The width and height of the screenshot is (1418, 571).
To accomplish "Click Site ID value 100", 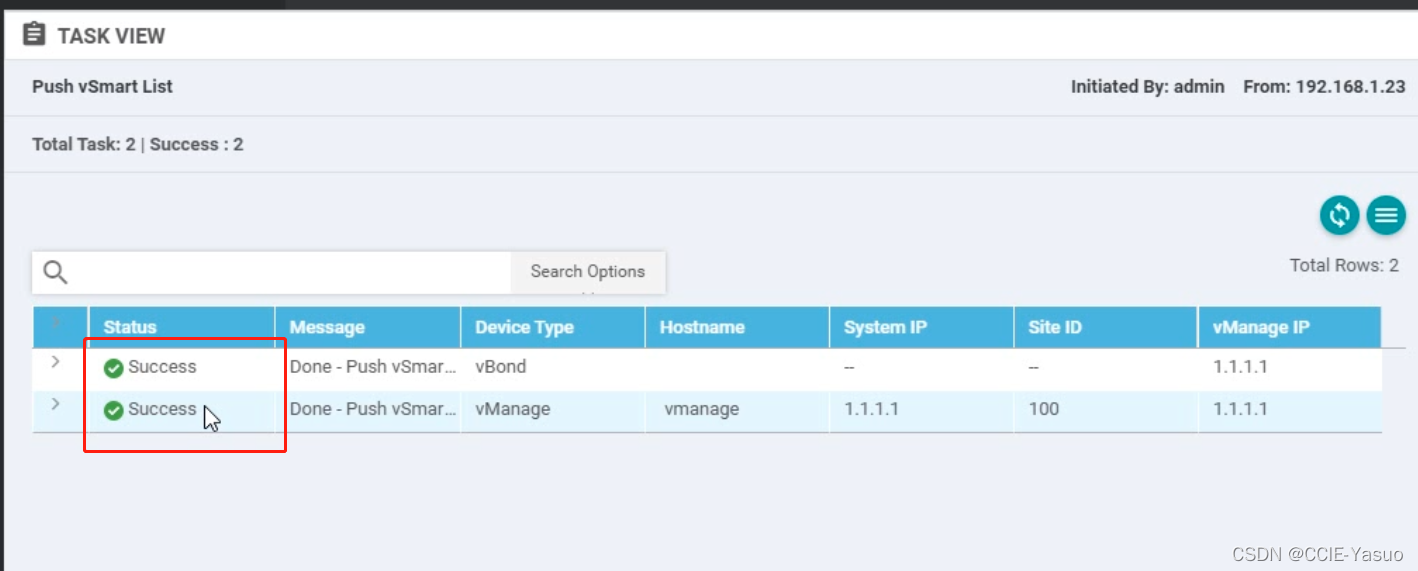I will click(x=1043, y=409).
